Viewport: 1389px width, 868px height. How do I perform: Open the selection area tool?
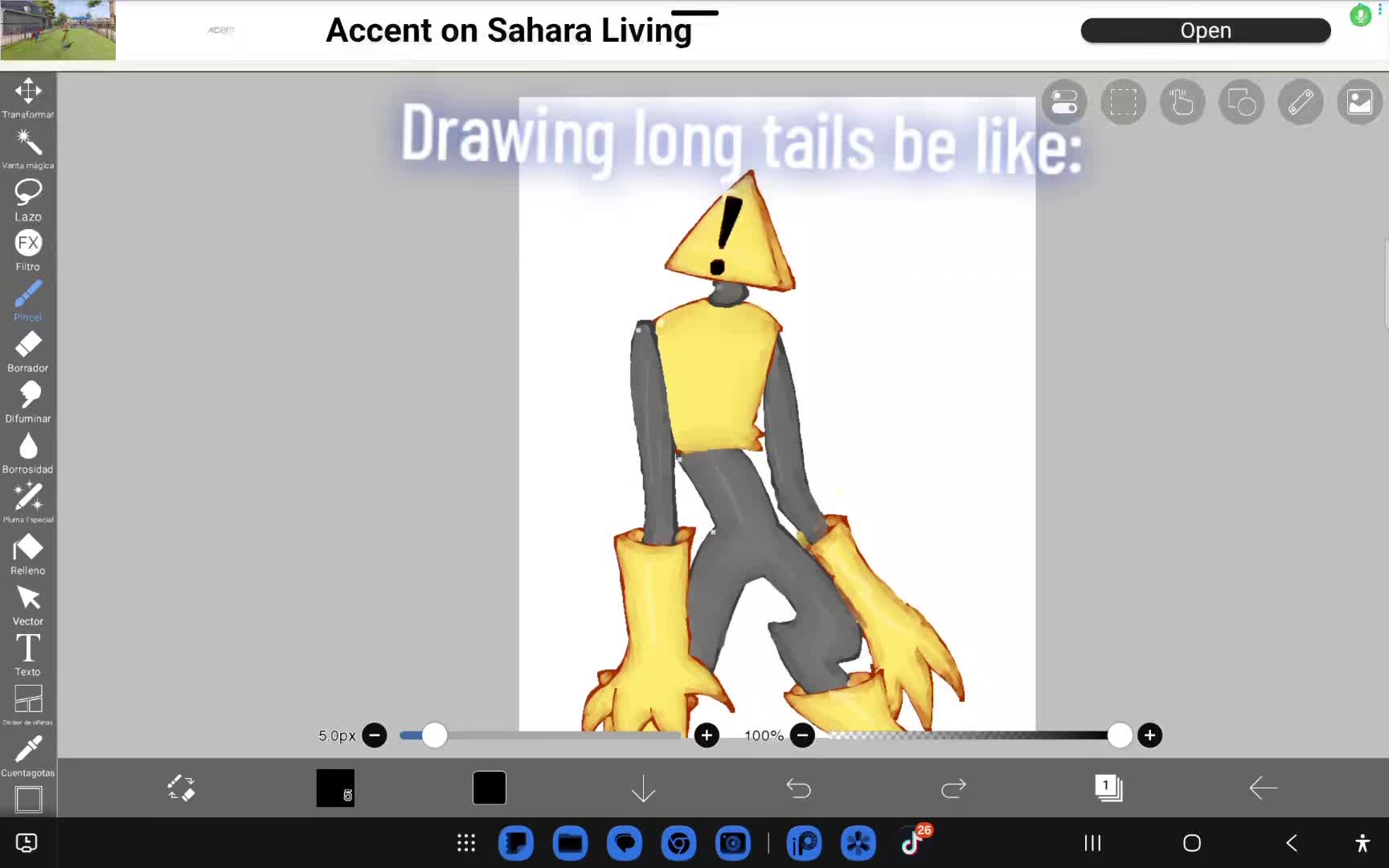click(1123, 102)
